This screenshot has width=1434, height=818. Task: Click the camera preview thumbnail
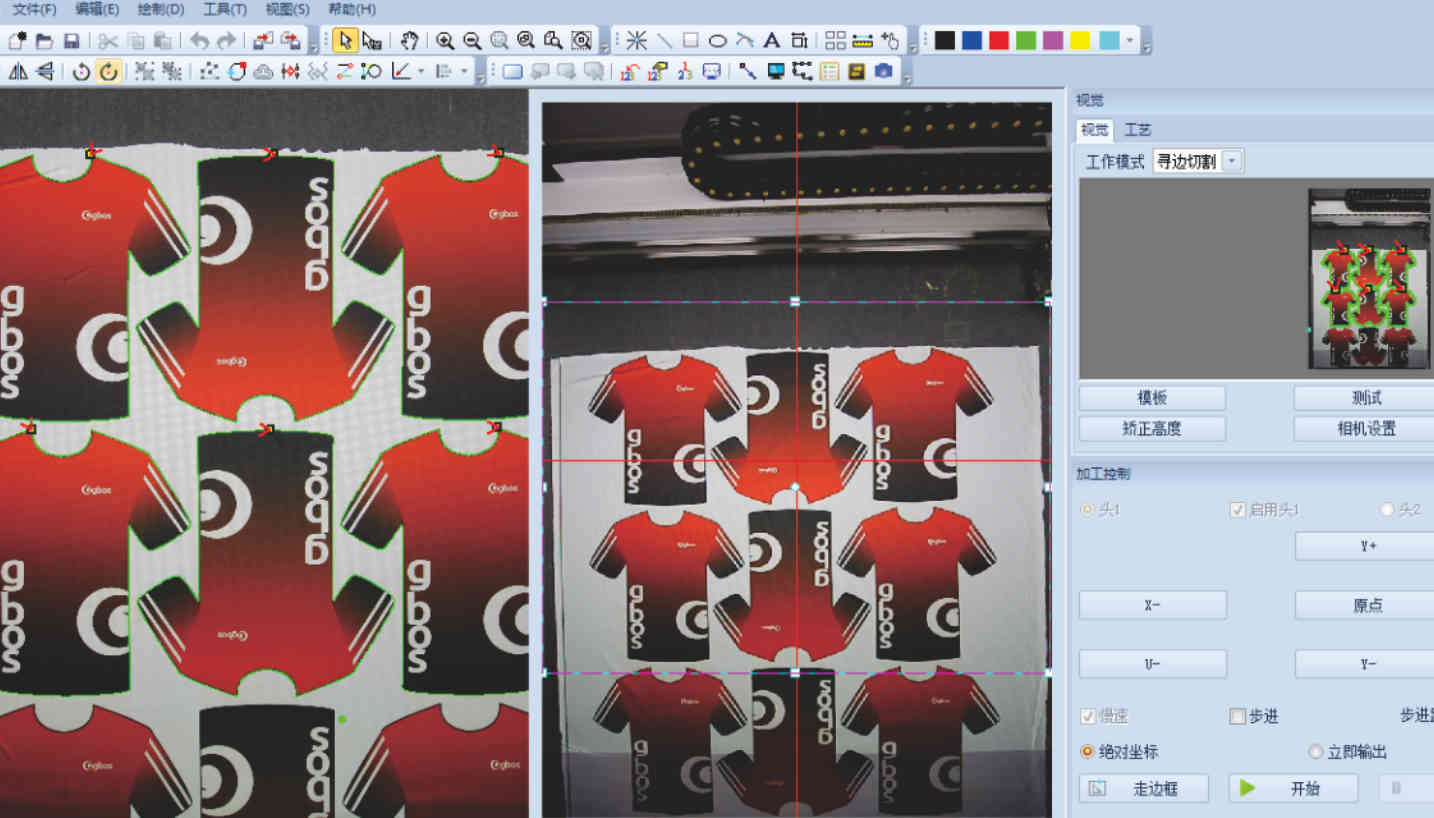[x=1368, y=278]
